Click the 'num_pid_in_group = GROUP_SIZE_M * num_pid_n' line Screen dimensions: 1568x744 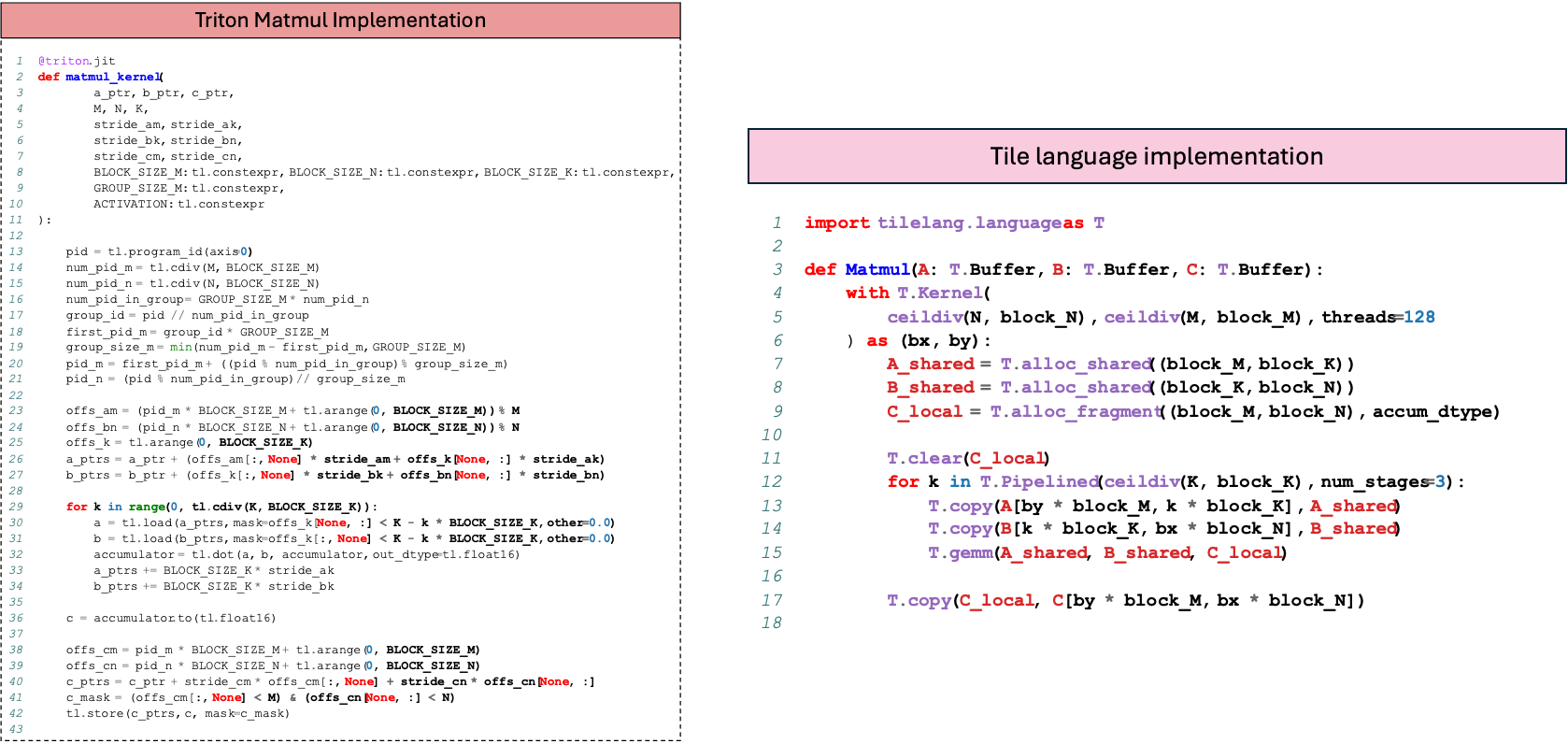[x=218, y=299]
